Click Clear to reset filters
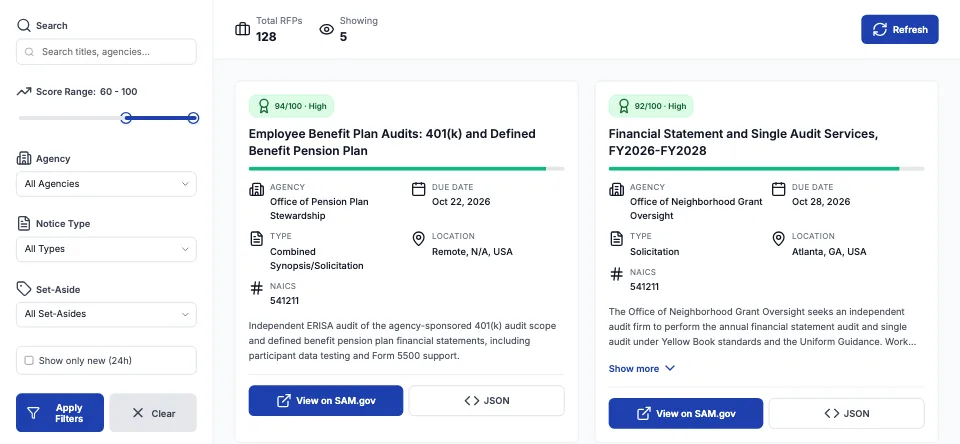The image size is (960, 444). [x=153, y=413]
